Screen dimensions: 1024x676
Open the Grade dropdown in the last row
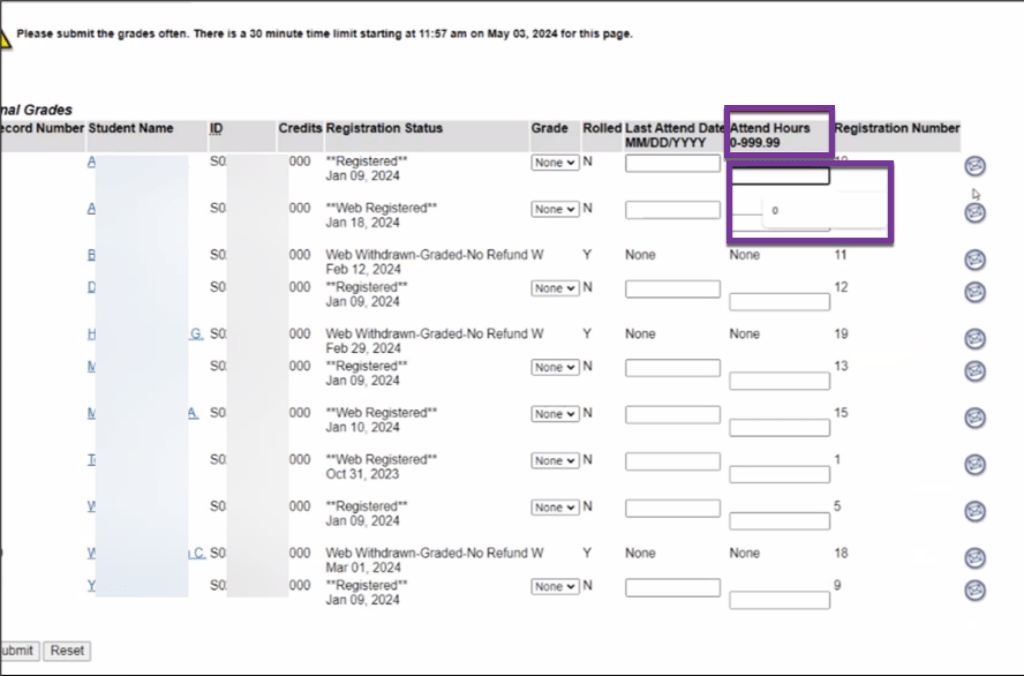point(554,586)
